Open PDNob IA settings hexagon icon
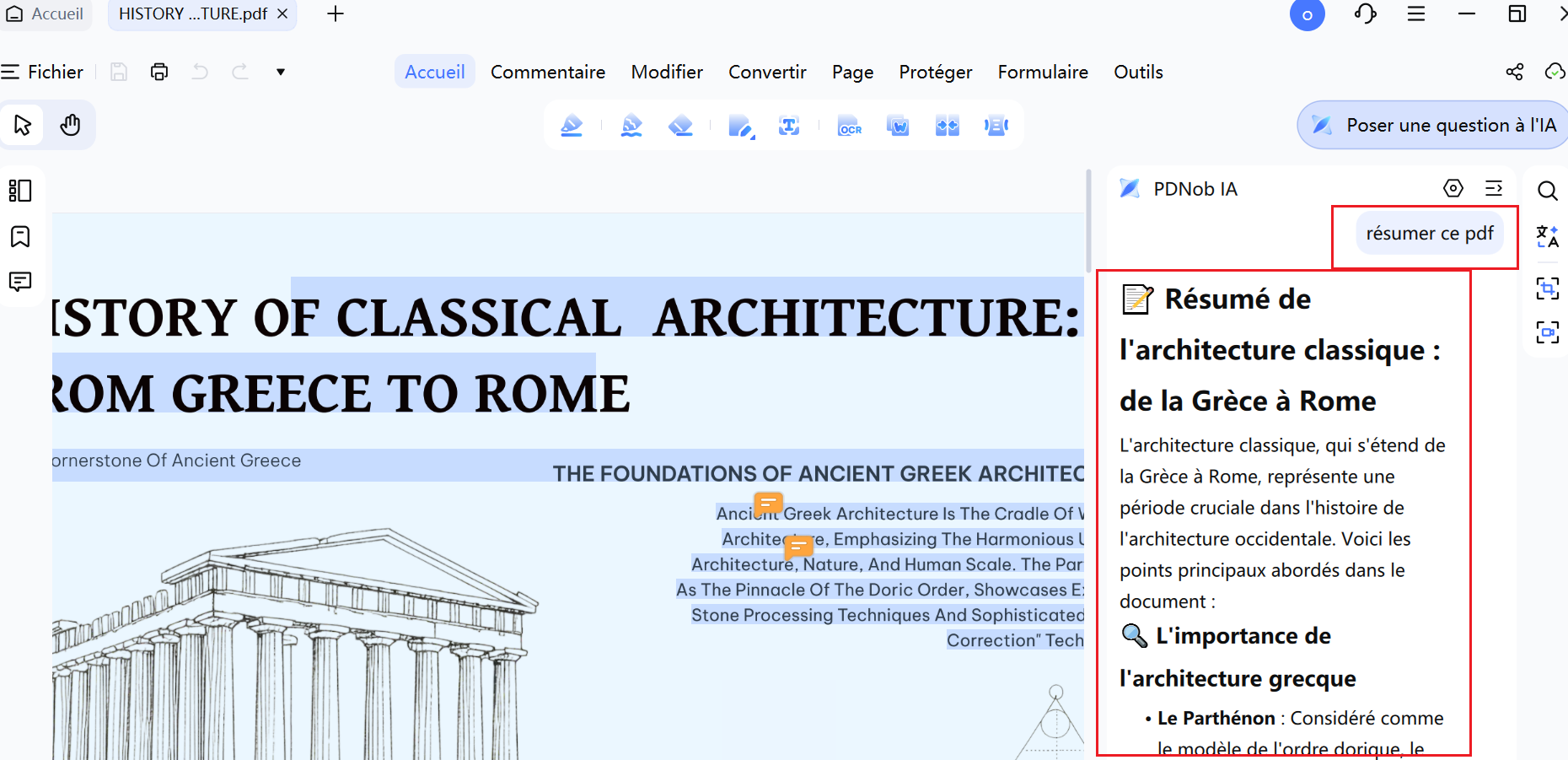The height and width of the screenshot is (760, 1568). pos(1453,188)
